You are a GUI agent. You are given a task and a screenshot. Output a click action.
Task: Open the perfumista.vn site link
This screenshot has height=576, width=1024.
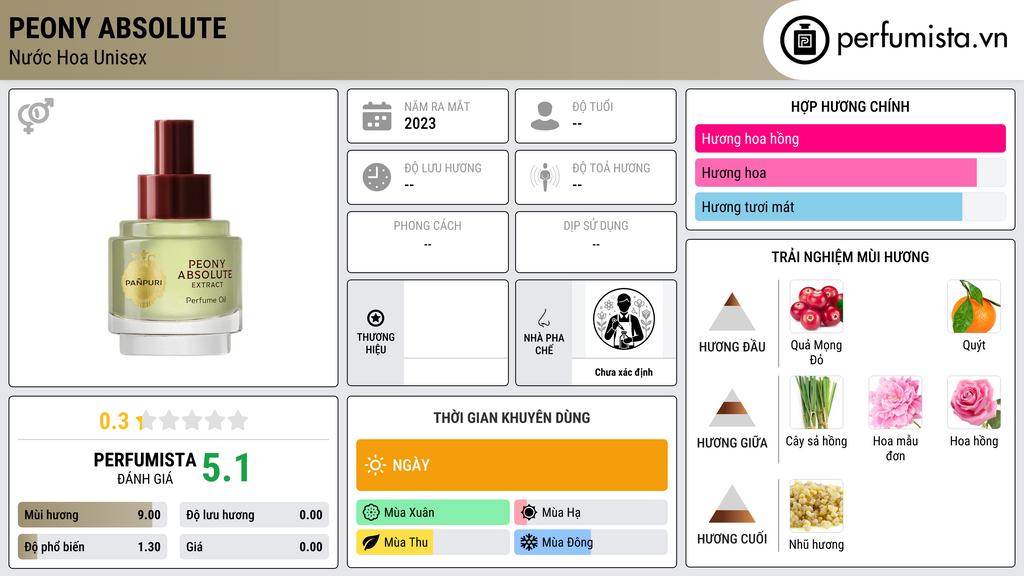click(922, 38)
